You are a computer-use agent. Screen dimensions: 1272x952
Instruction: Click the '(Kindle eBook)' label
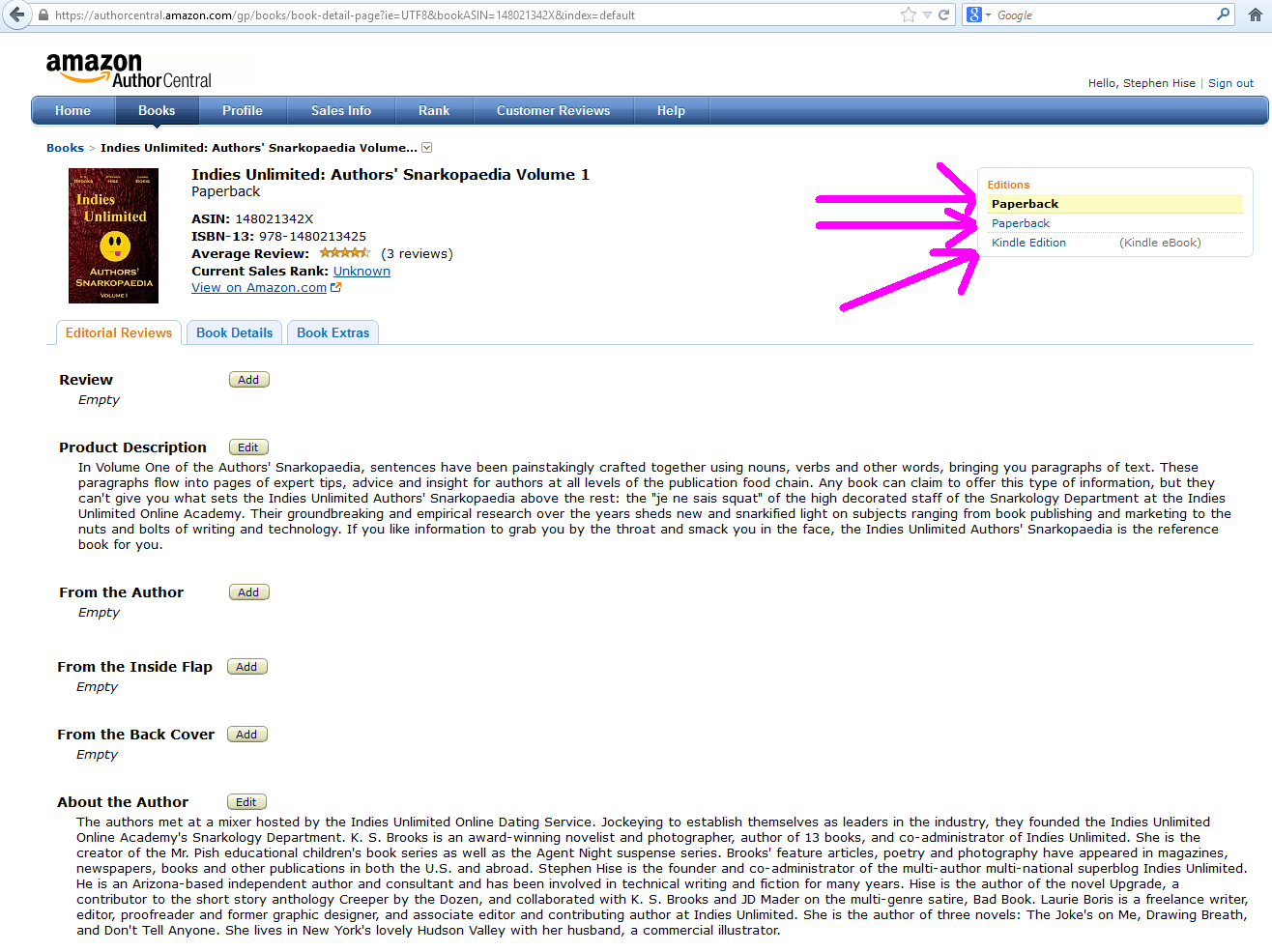point(1160,243)
